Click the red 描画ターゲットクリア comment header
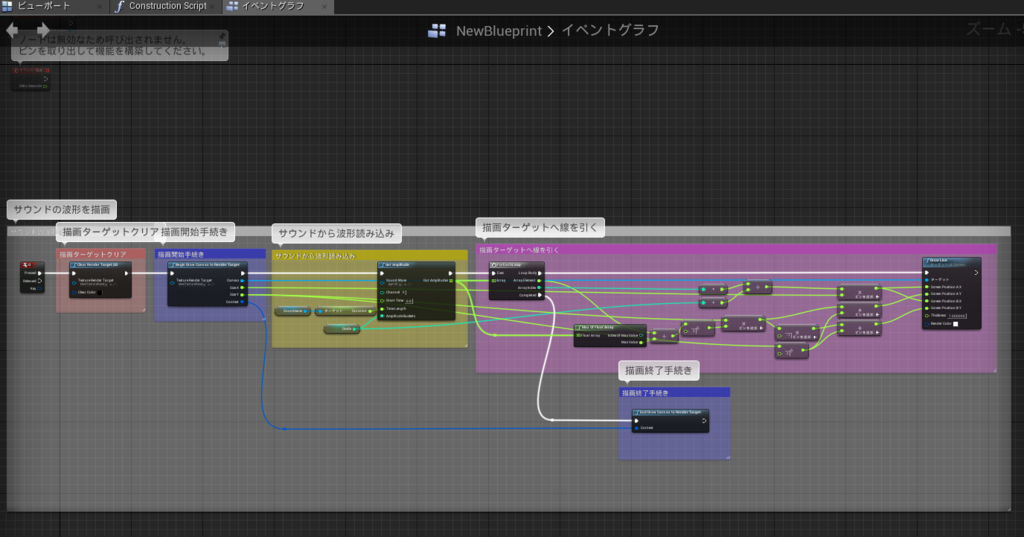 click(101, 254)
